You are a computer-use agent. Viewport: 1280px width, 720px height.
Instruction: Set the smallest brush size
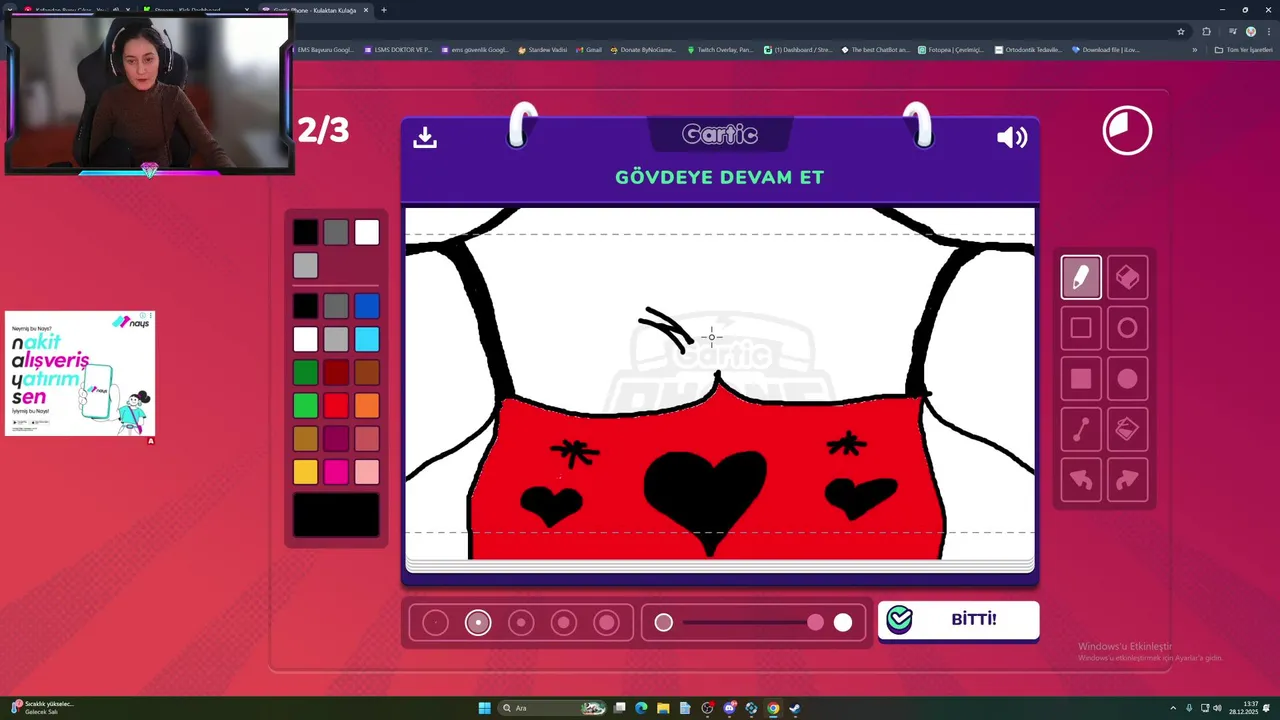pyautogui.click(x=435, y=623)
